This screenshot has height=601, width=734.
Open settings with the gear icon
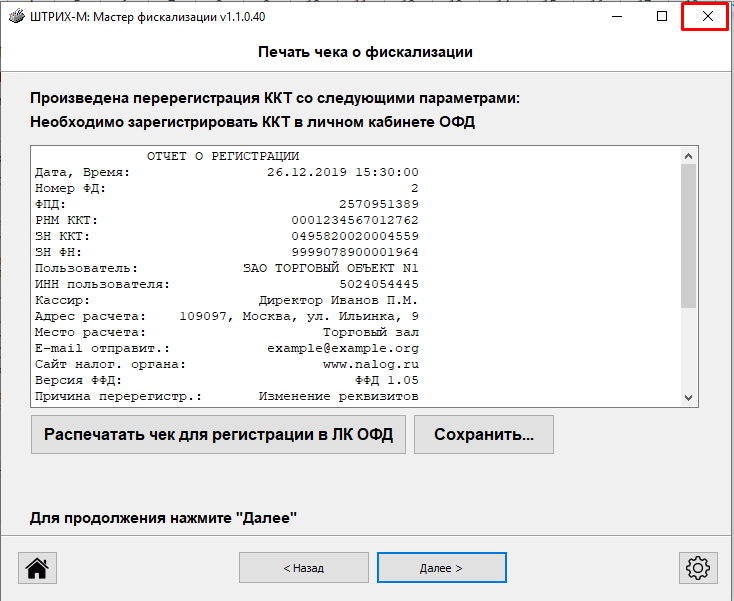[696, 568]
